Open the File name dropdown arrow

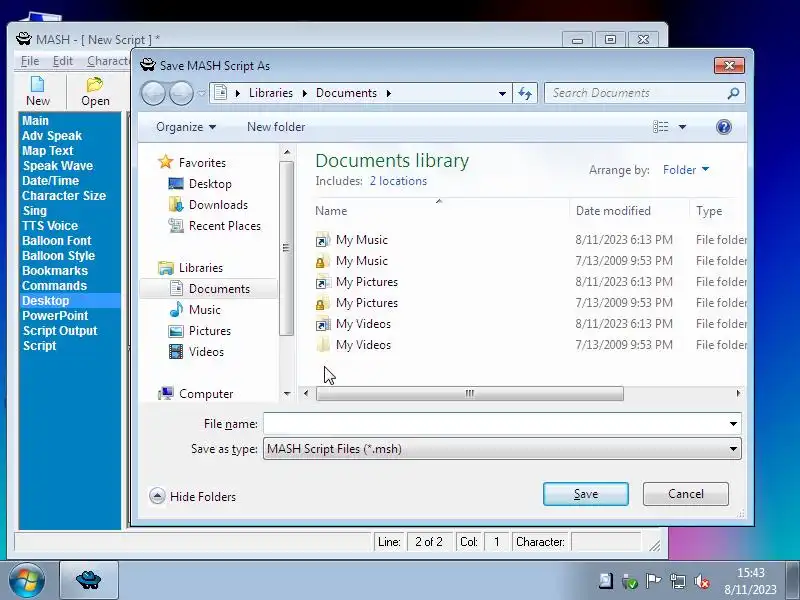733,424
